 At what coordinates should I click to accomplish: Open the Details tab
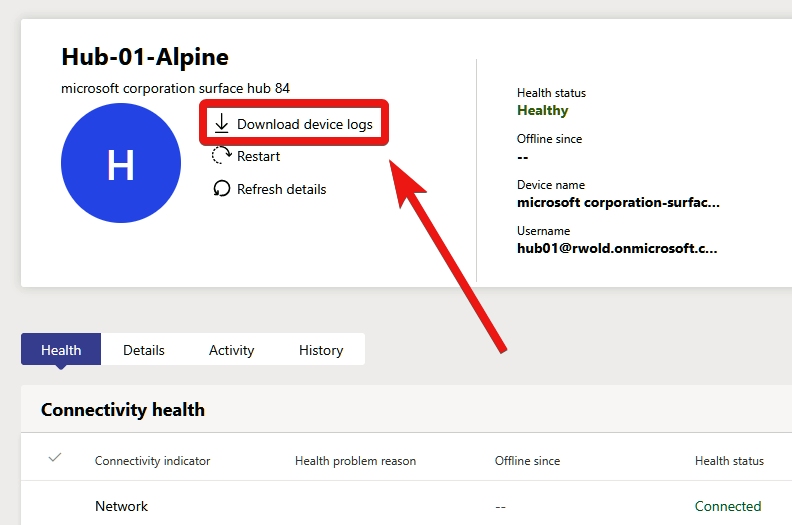coord(144,350)
